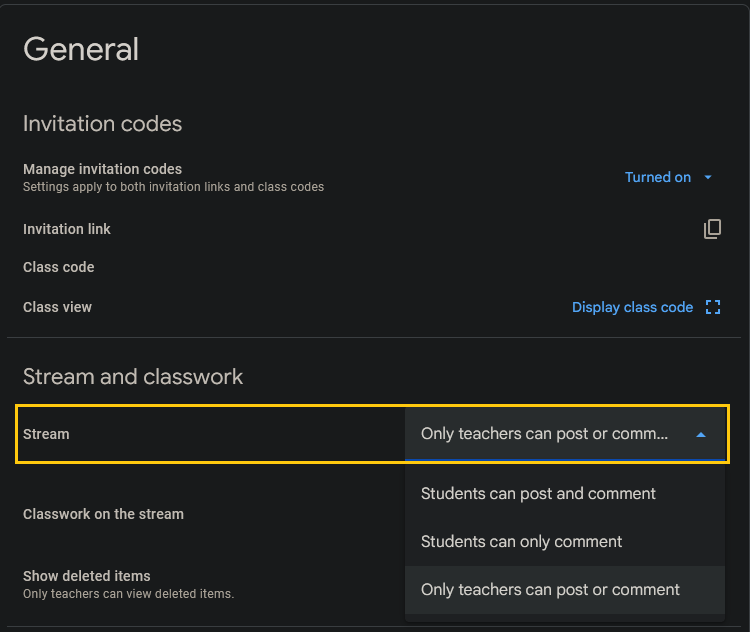Click the Stream row label
This screenshot has height=632, width=750.
coord(46,434)
